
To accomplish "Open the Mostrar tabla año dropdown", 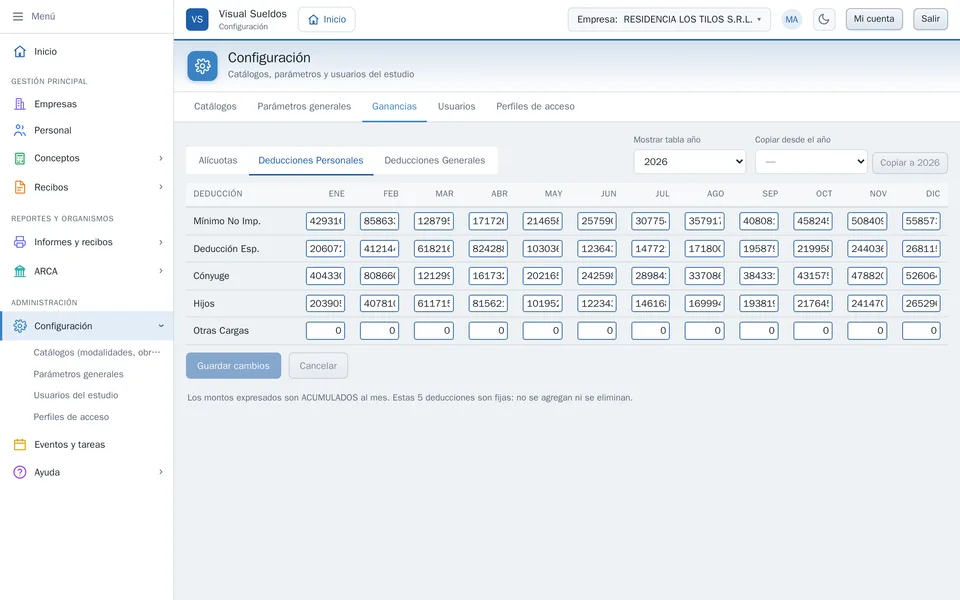I will (x=689, y=162).
